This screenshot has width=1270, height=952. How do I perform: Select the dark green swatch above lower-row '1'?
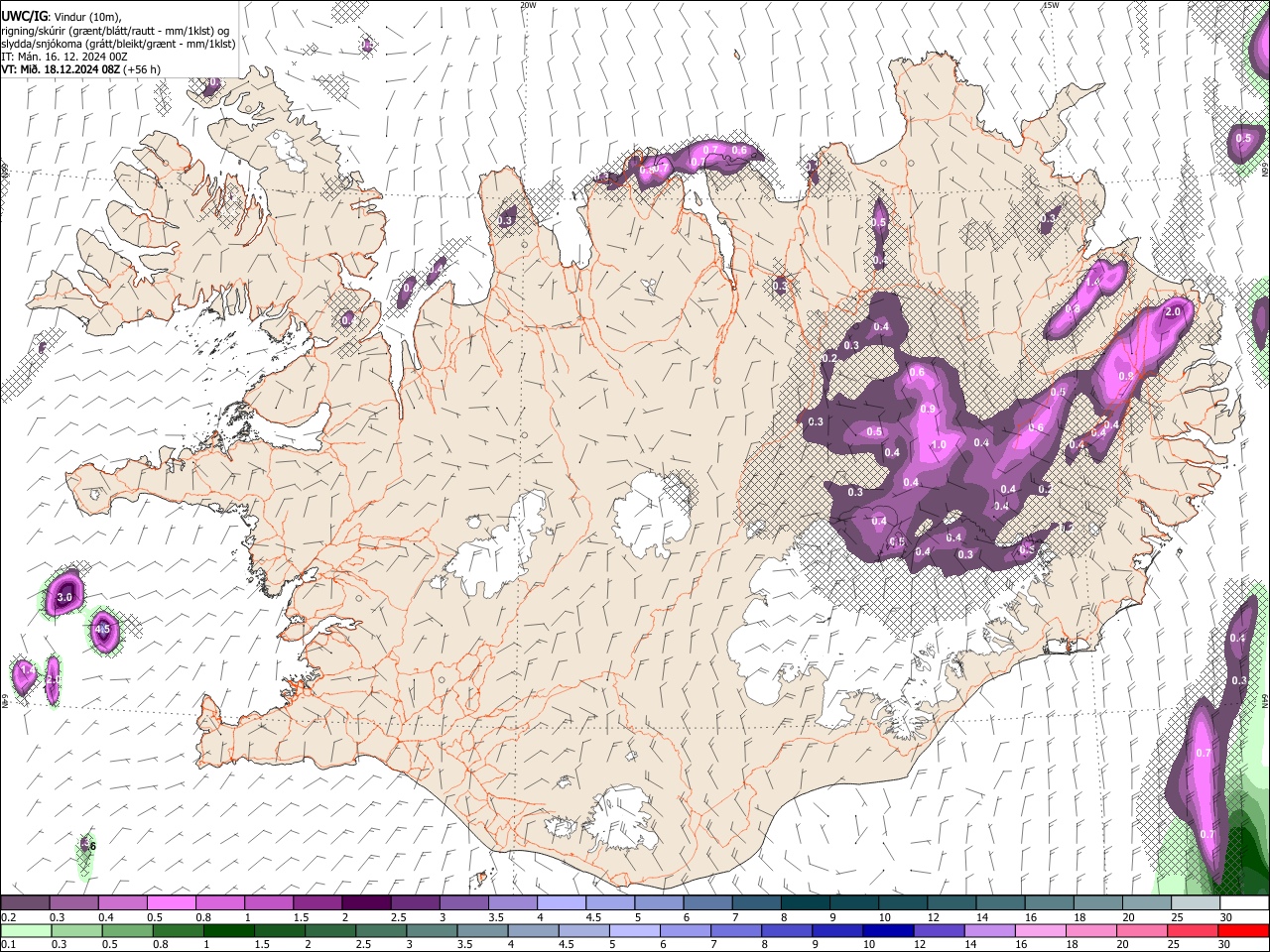click(x=228, y=930)
